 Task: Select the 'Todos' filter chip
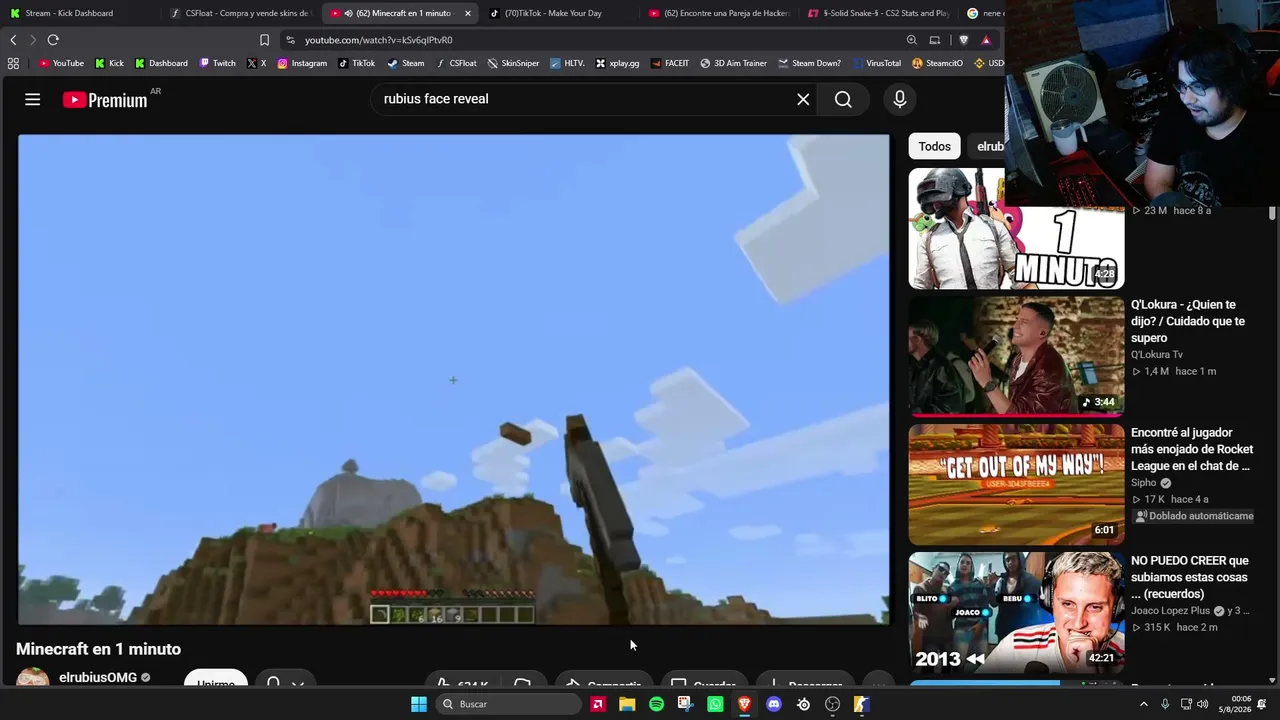click(x=935, y=146)
